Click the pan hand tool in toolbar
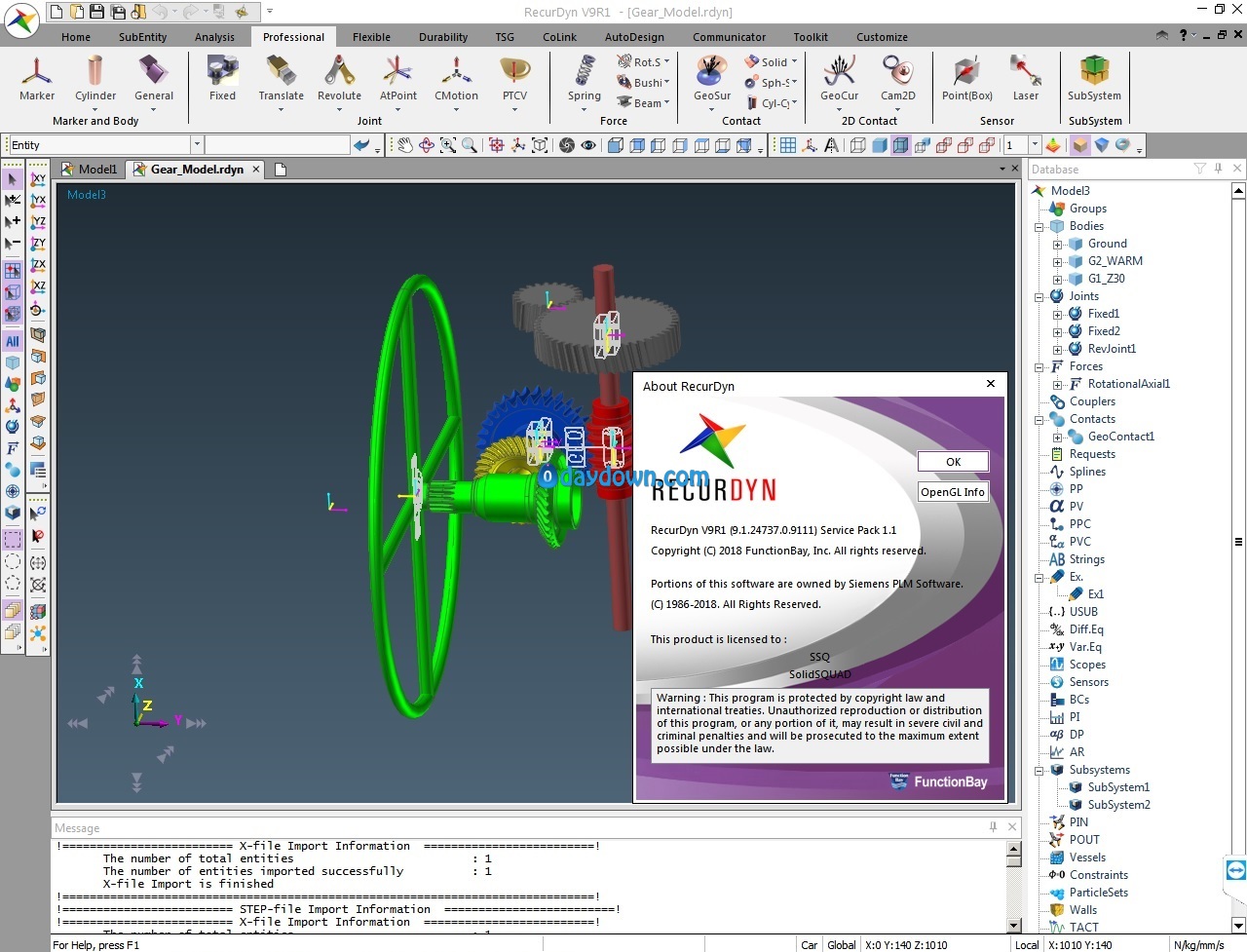Image resolution: width=1247 pixels, height=952 pixels. pyautogui.click(x=404, y=145)
